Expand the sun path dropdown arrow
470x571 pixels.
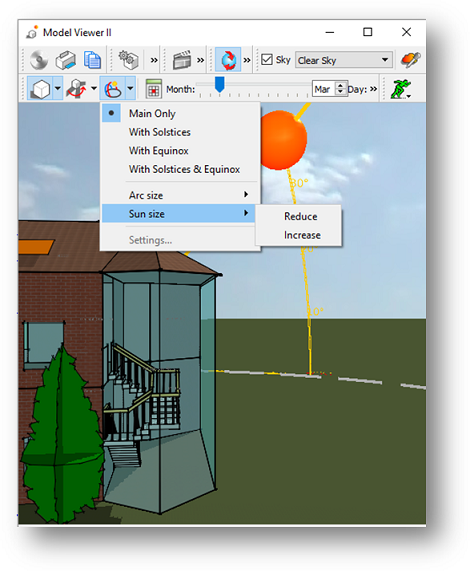(130, 88)
